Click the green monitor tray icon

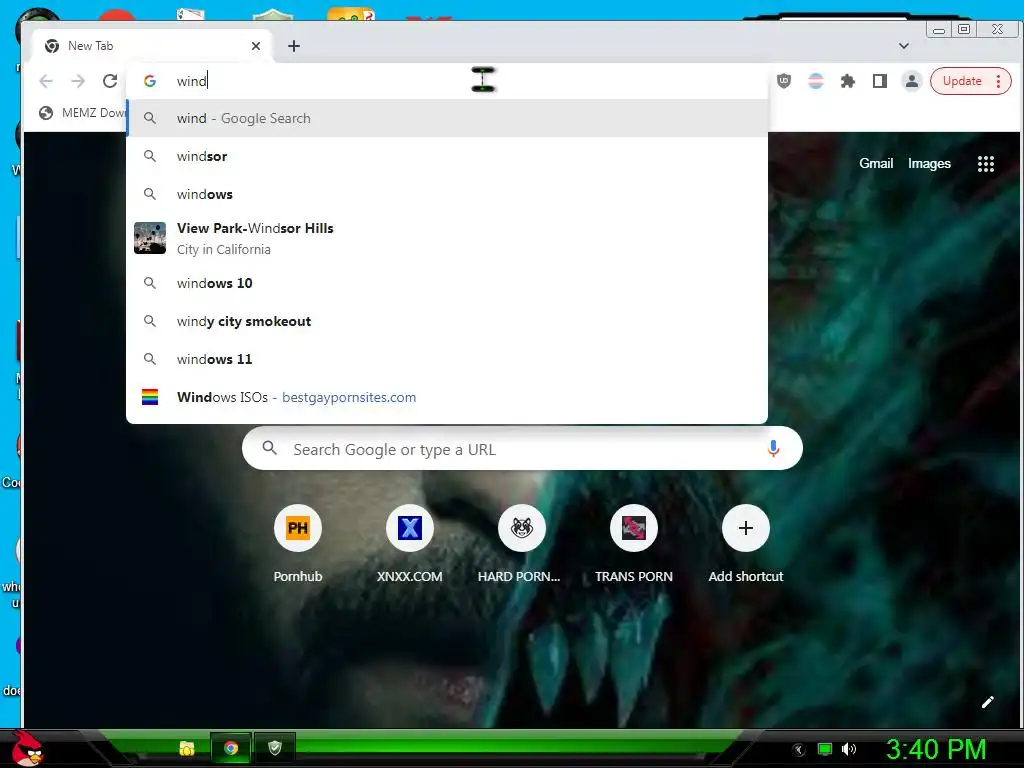825,749
